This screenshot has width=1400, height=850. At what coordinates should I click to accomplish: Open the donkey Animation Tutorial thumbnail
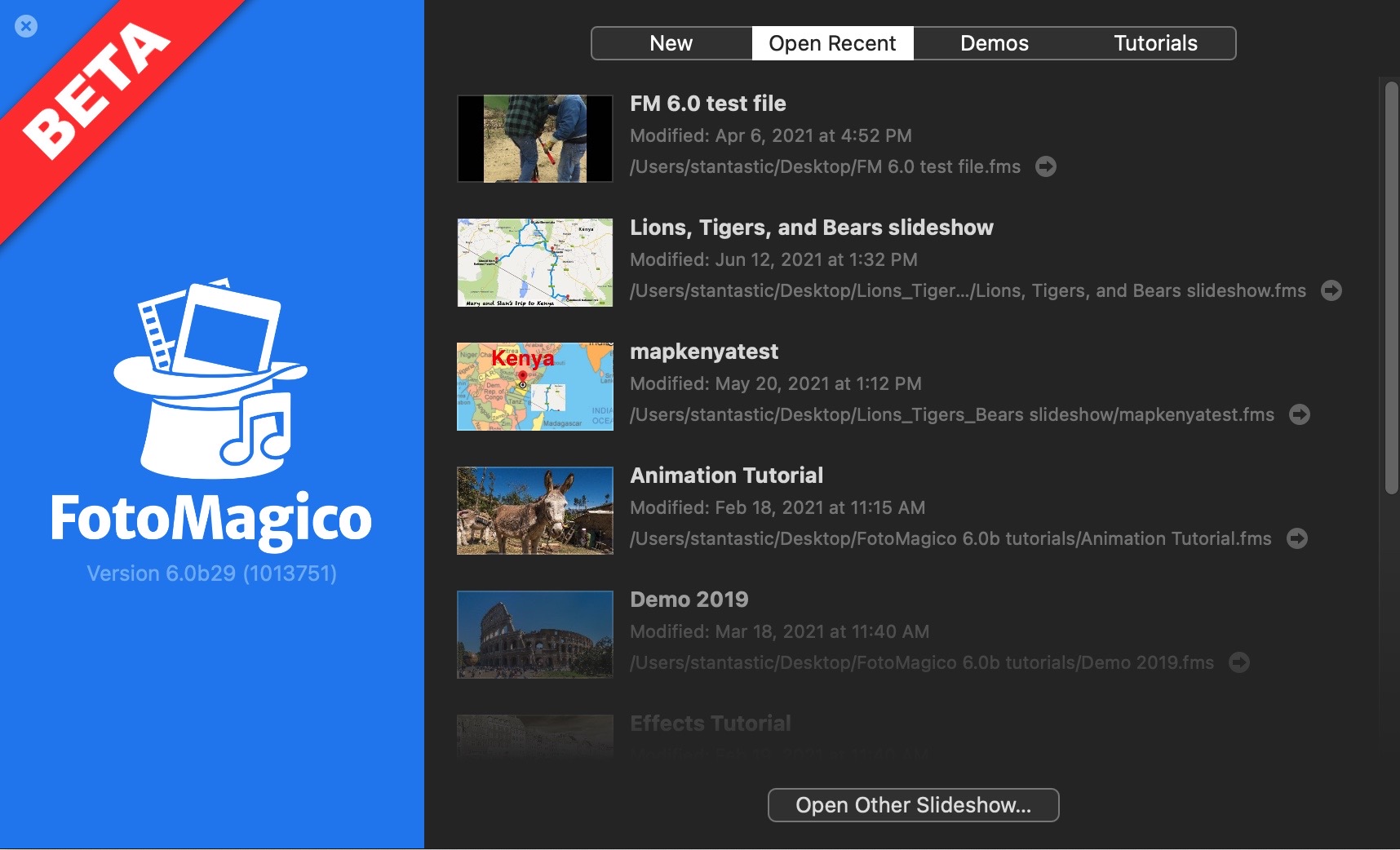tap(535, 511)
